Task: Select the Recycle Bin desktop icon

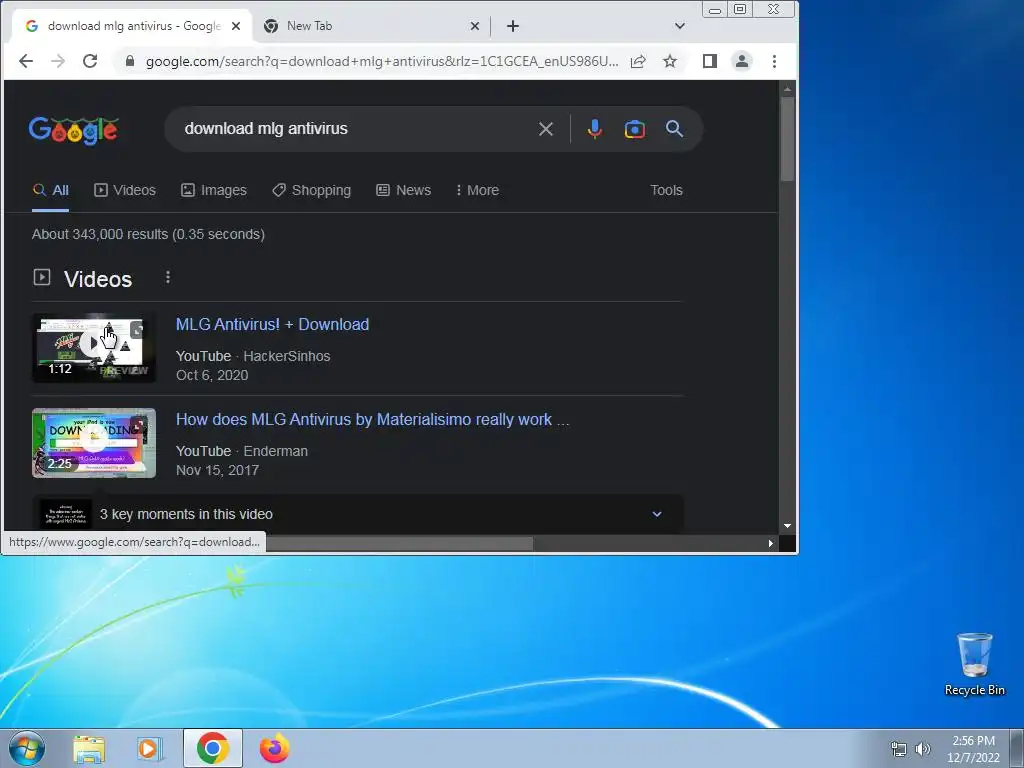Action: [974, 665]
